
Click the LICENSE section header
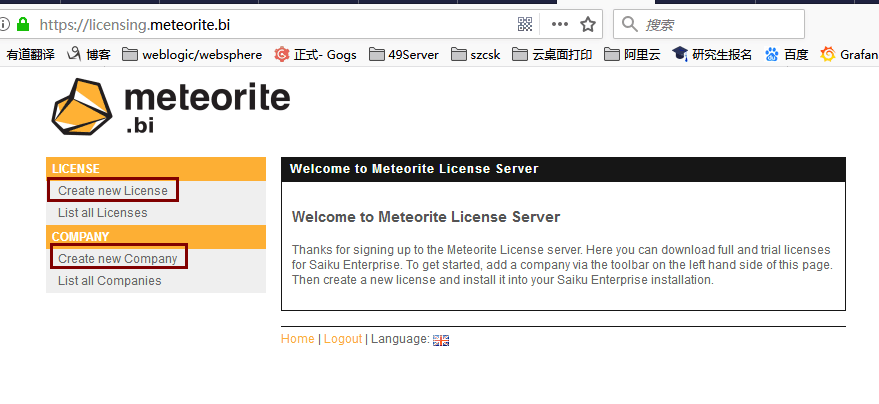(156, 169)
